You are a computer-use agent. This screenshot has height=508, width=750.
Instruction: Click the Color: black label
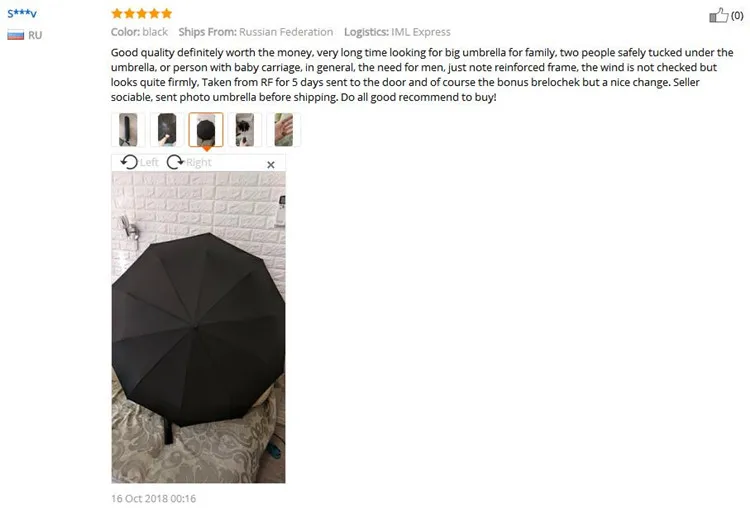point(139,32)
